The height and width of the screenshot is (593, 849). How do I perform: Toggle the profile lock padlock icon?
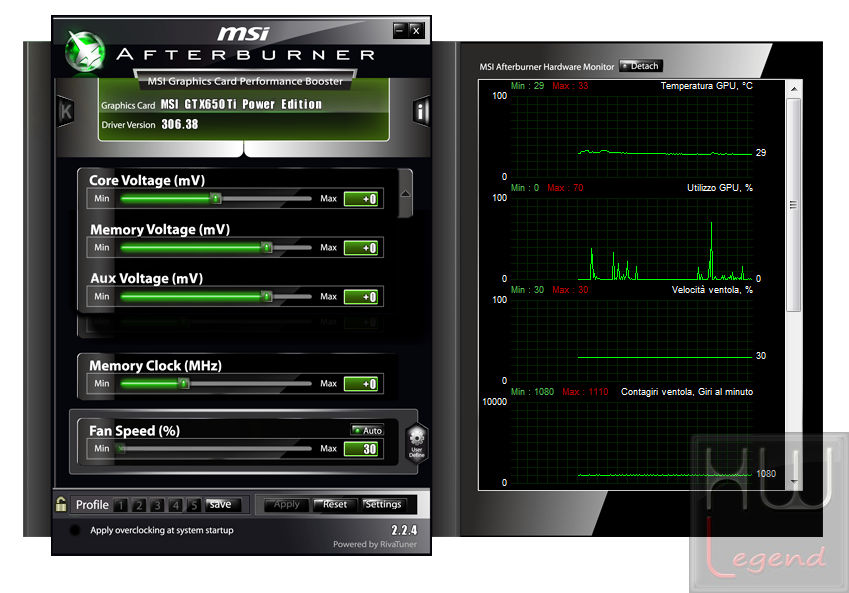[x=61, y=504]
